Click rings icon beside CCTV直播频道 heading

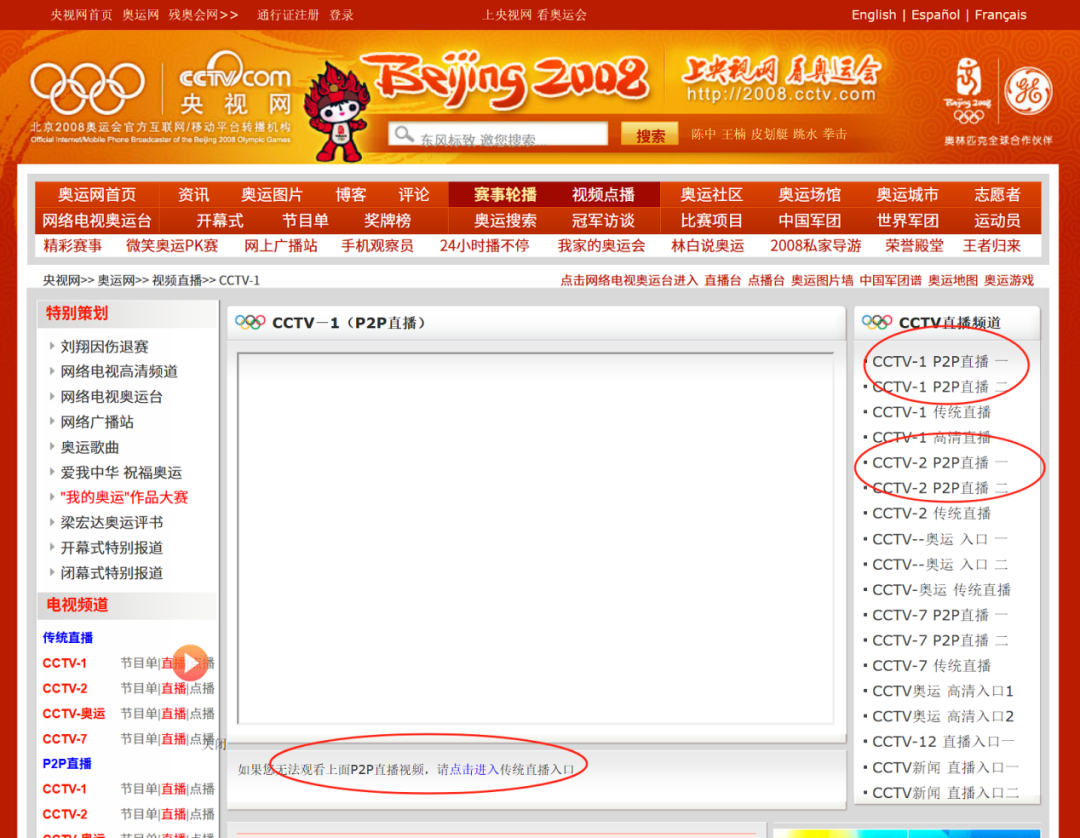(877, 322)
